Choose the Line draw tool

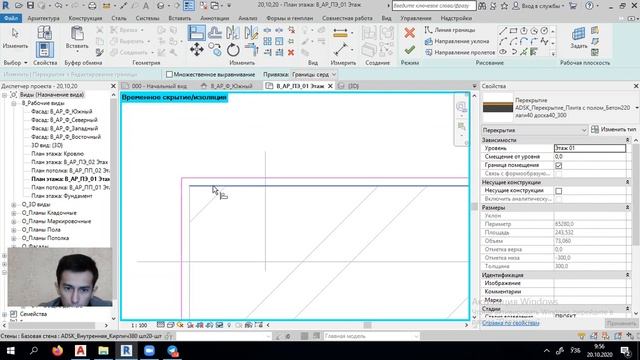coord(503,31)
